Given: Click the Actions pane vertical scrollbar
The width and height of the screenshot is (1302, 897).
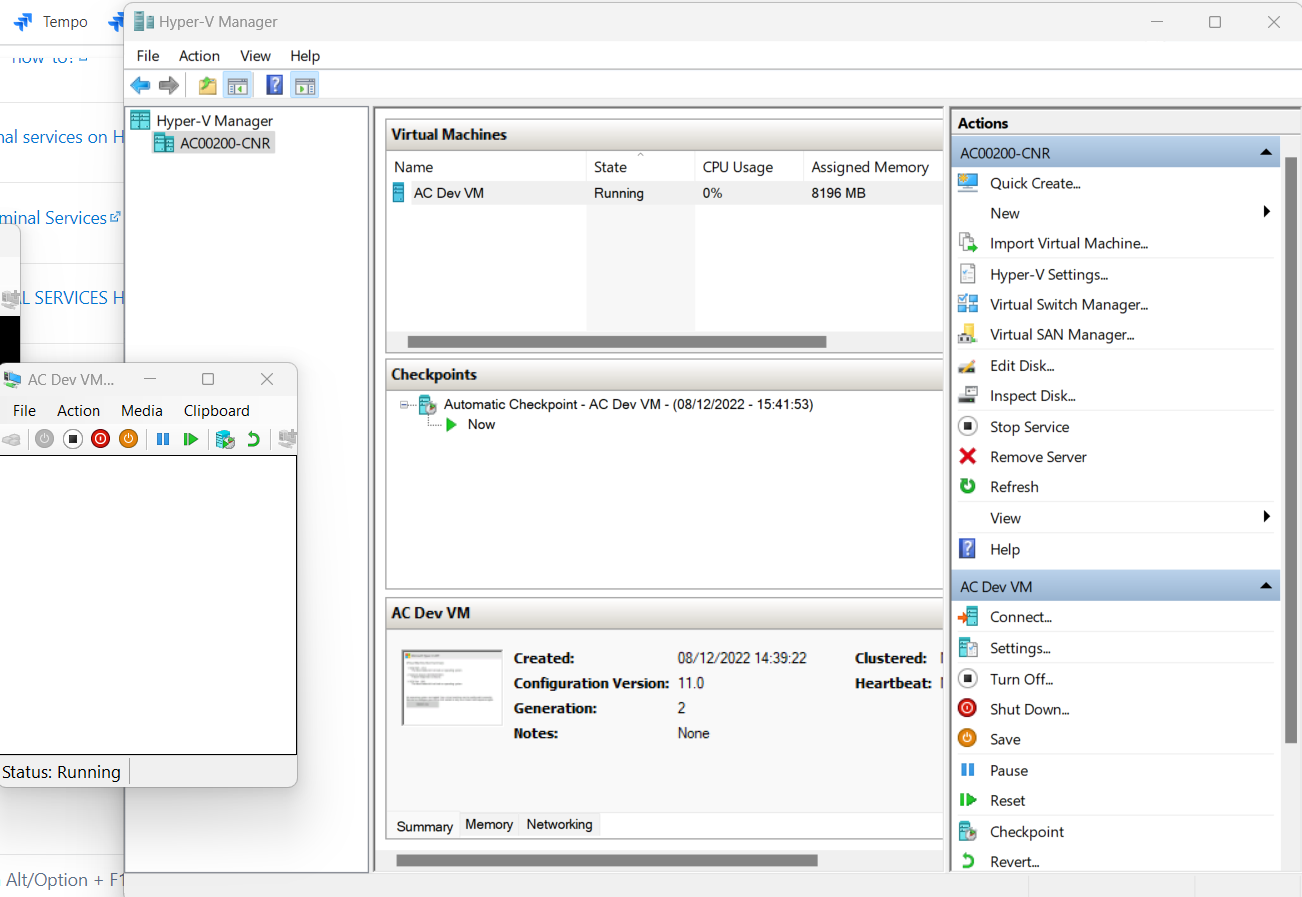Looking at the screenshot, I should [1290, 450].
